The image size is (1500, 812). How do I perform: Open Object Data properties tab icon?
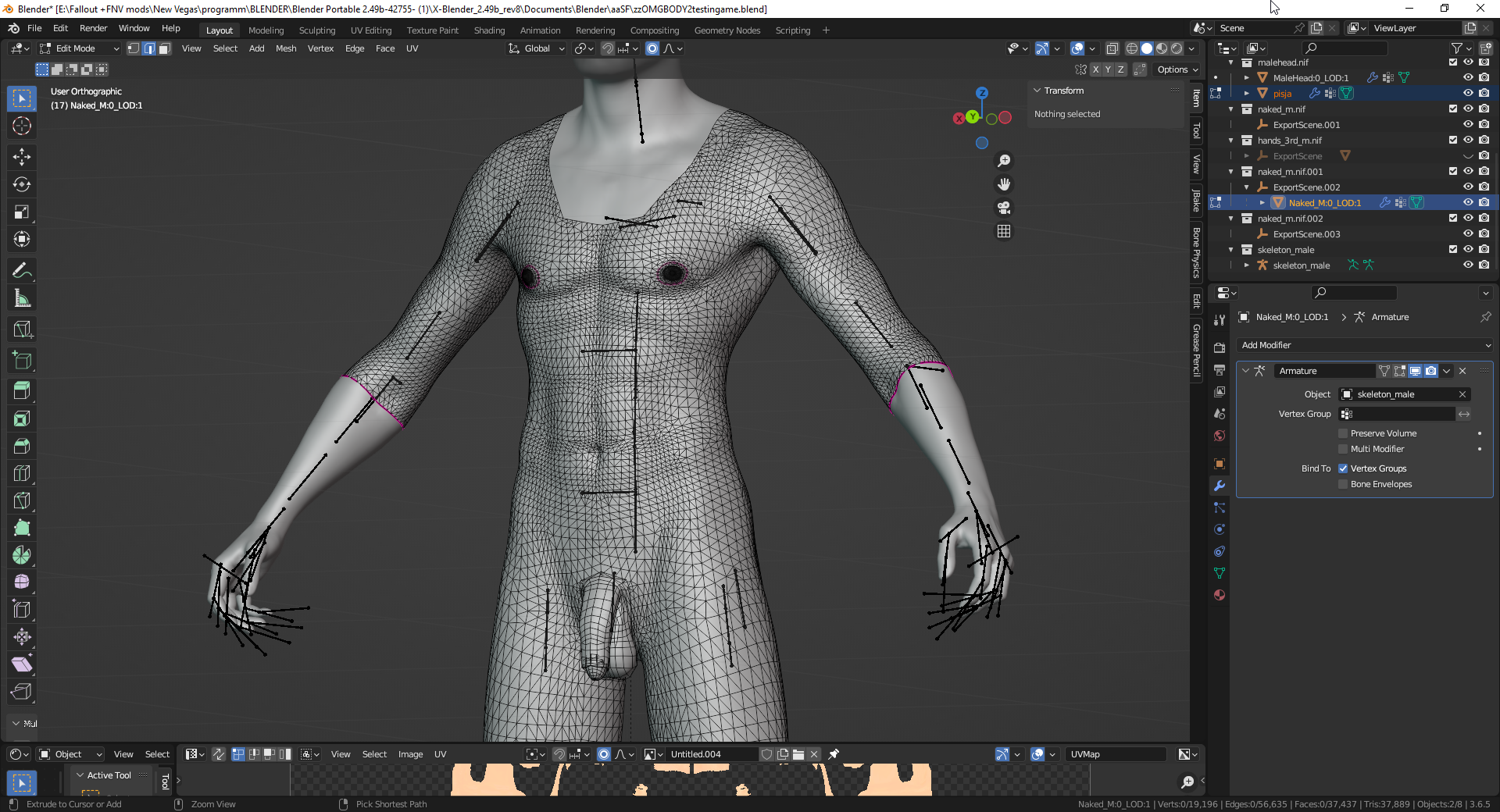click(1220, 573)
